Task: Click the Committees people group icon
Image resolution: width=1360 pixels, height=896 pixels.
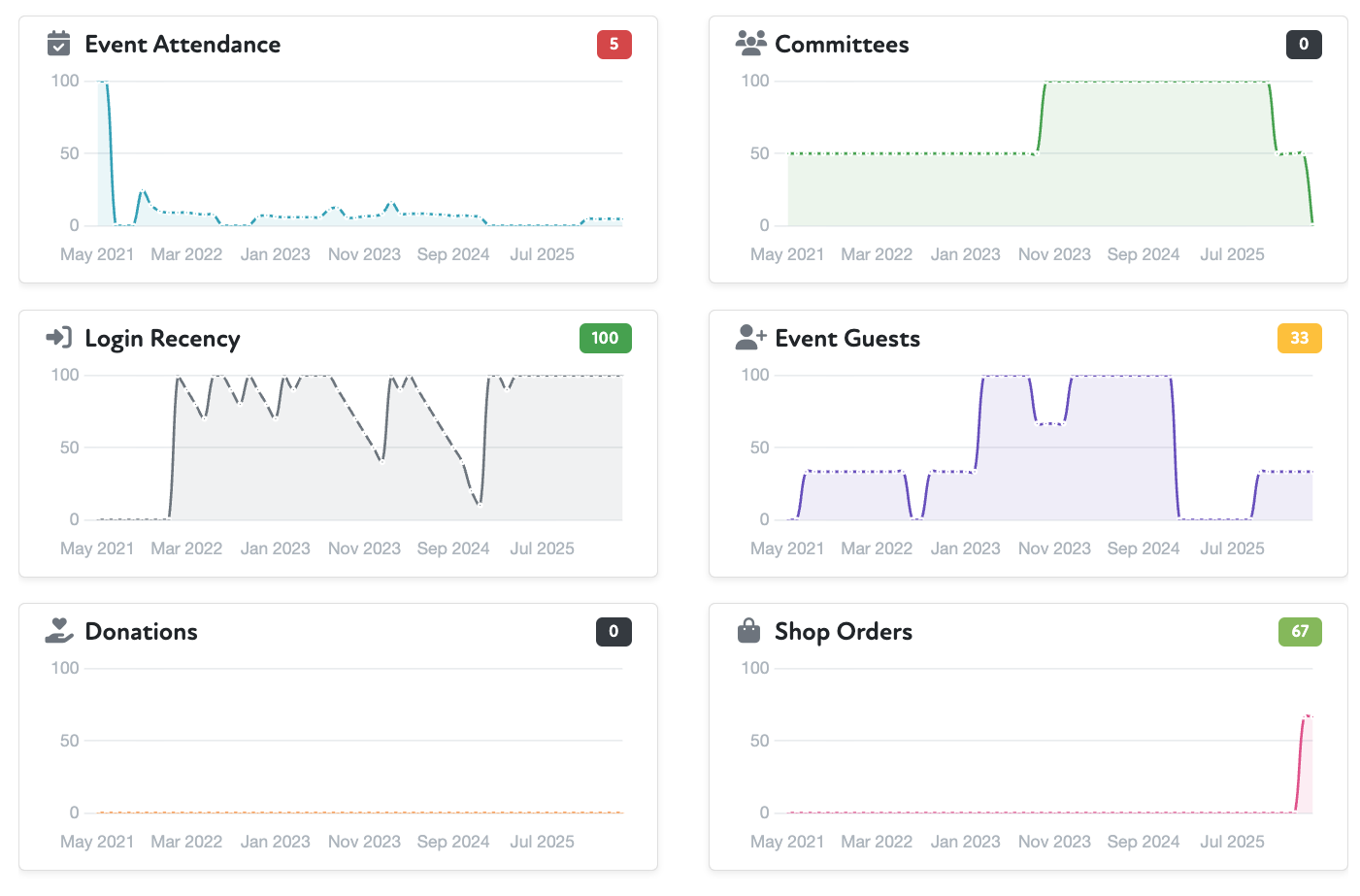Action: coord(750,44)
